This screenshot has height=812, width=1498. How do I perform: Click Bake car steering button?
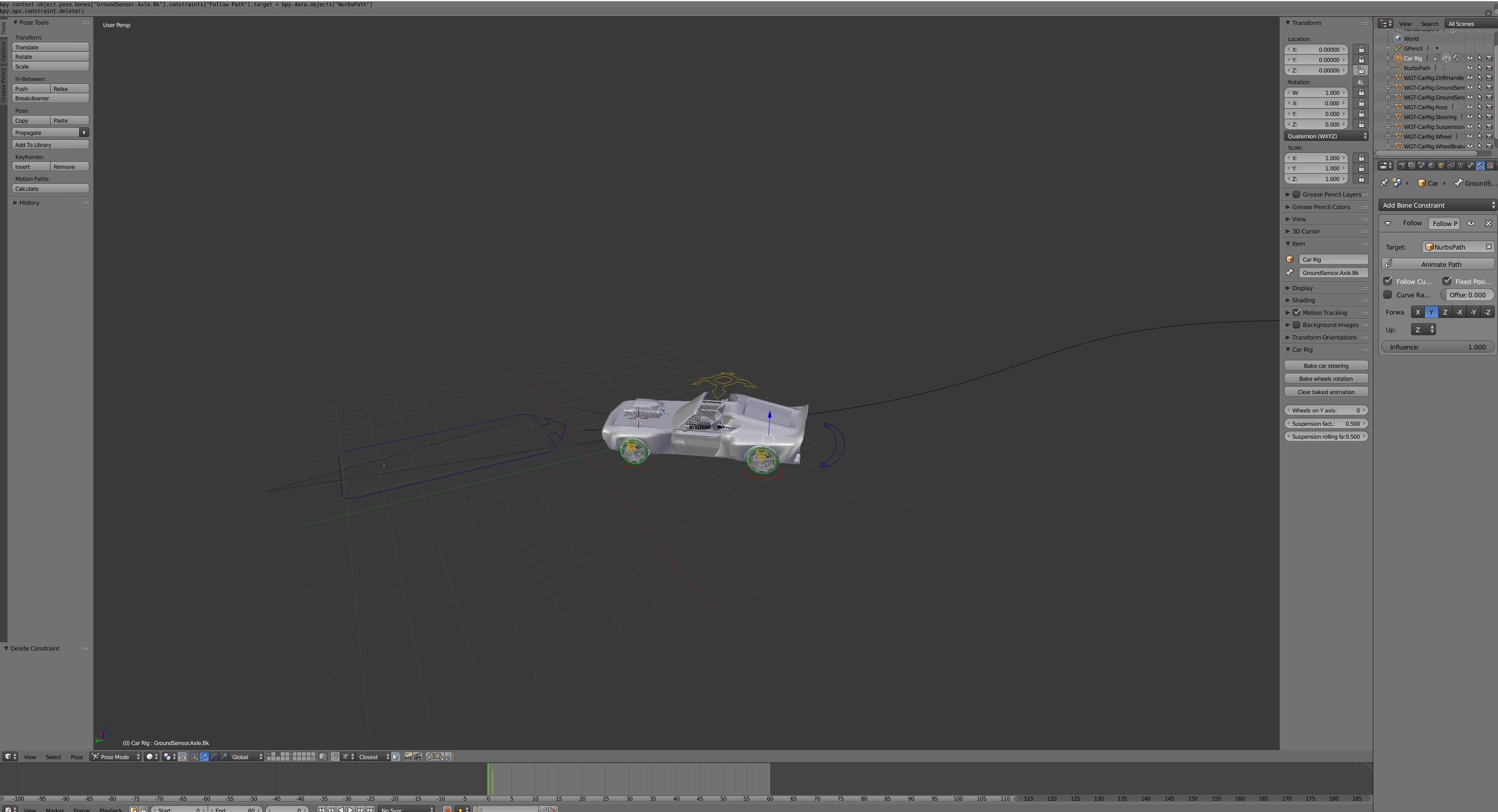[1326, 365]
